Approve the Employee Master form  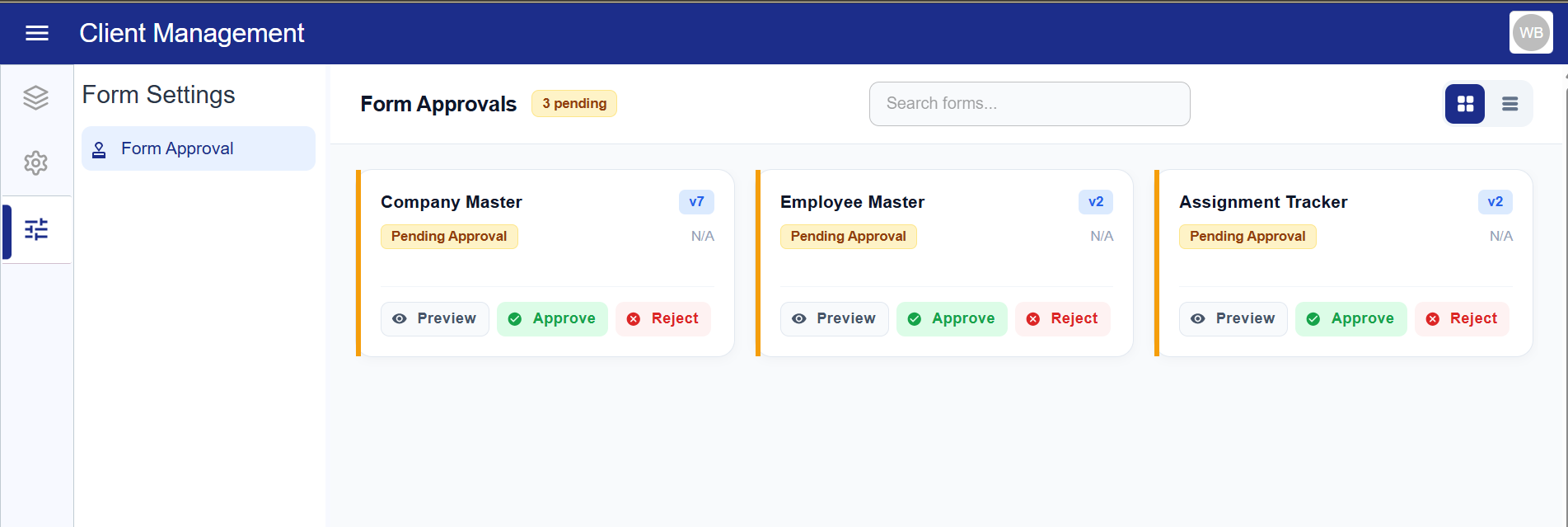click(952, 319)
